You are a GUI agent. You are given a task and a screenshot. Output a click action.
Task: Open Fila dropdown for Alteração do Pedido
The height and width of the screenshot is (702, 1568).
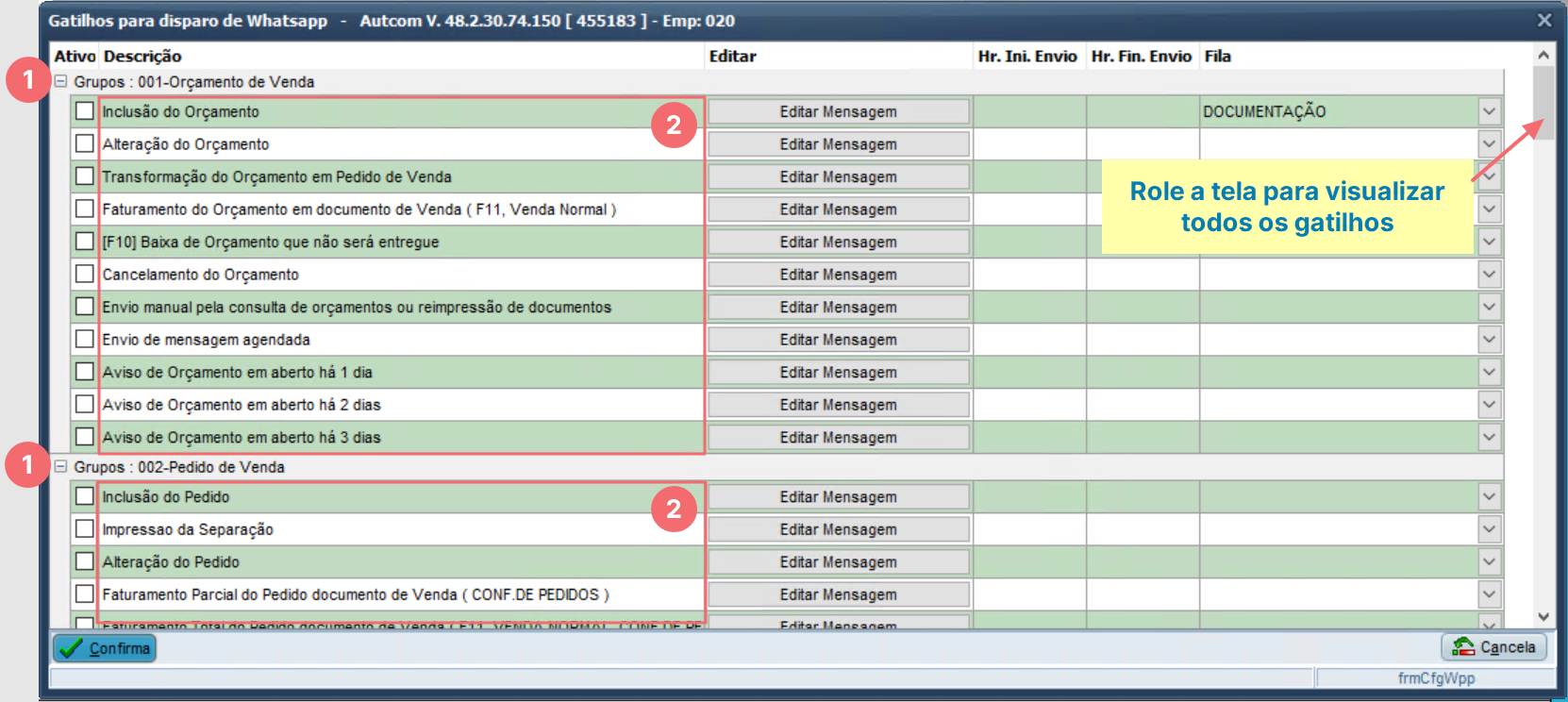(1489, 562)
